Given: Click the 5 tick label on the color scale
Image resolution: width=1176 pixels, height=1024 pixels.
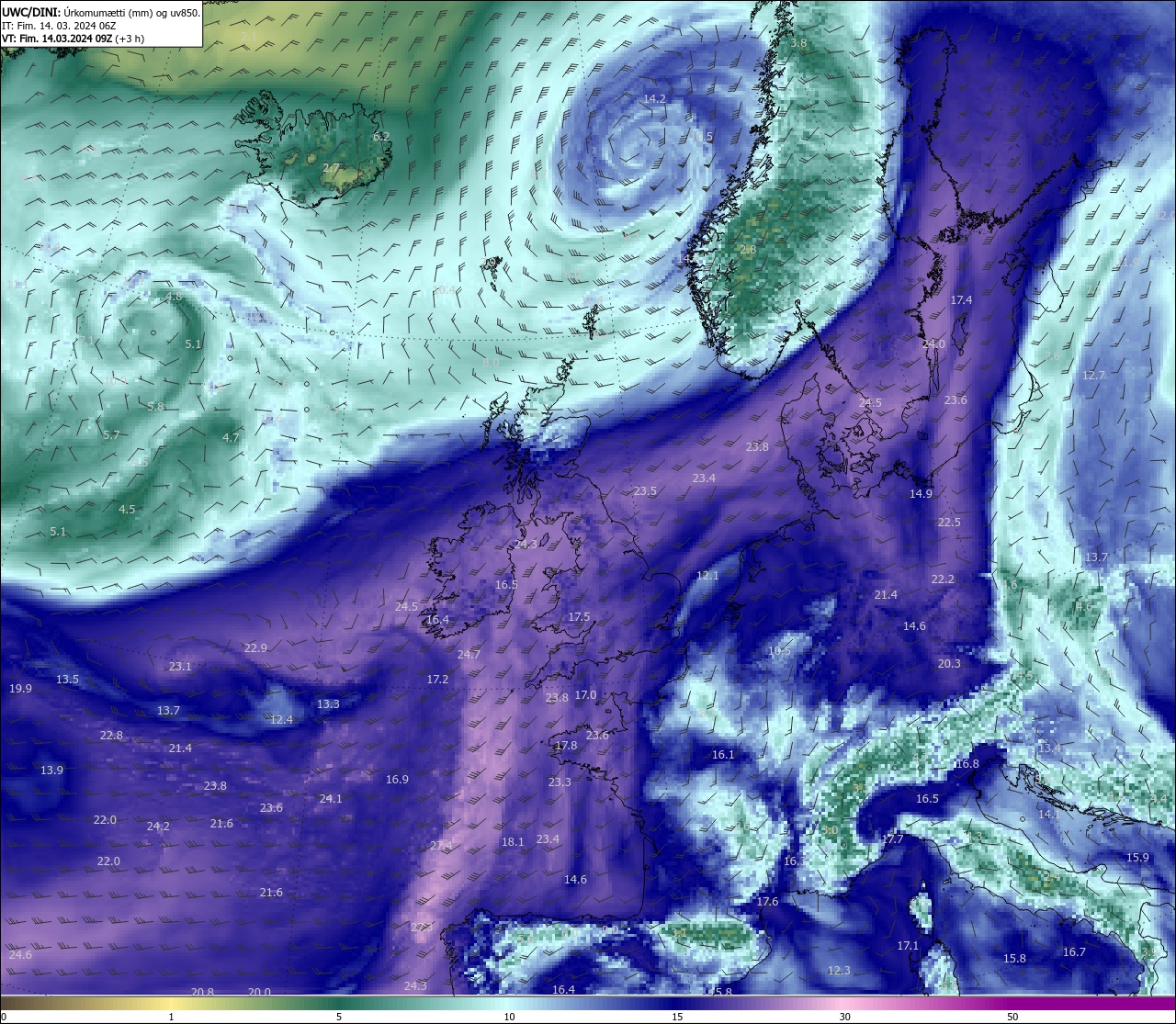Looking at the screenshot, I should (x=339, y=1017).
